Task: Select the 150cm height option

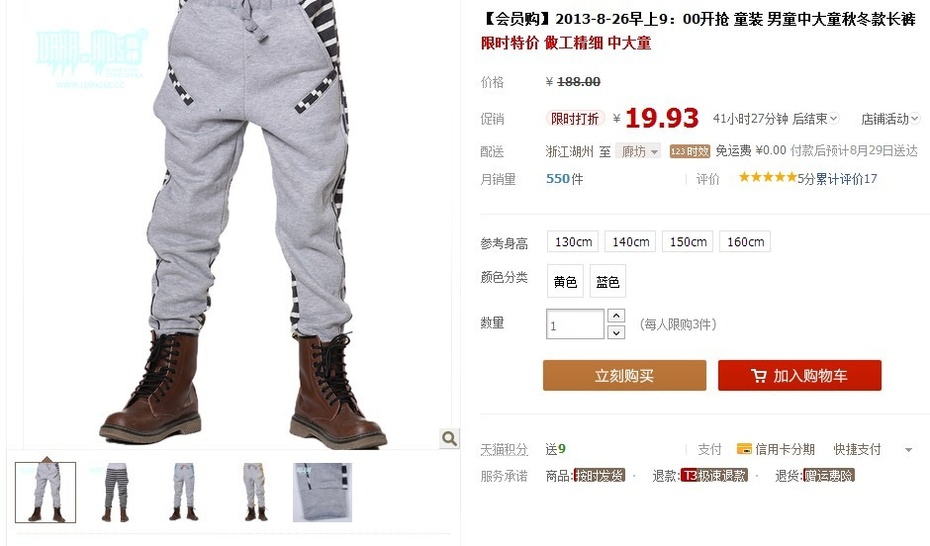Action: pos(688,242)
